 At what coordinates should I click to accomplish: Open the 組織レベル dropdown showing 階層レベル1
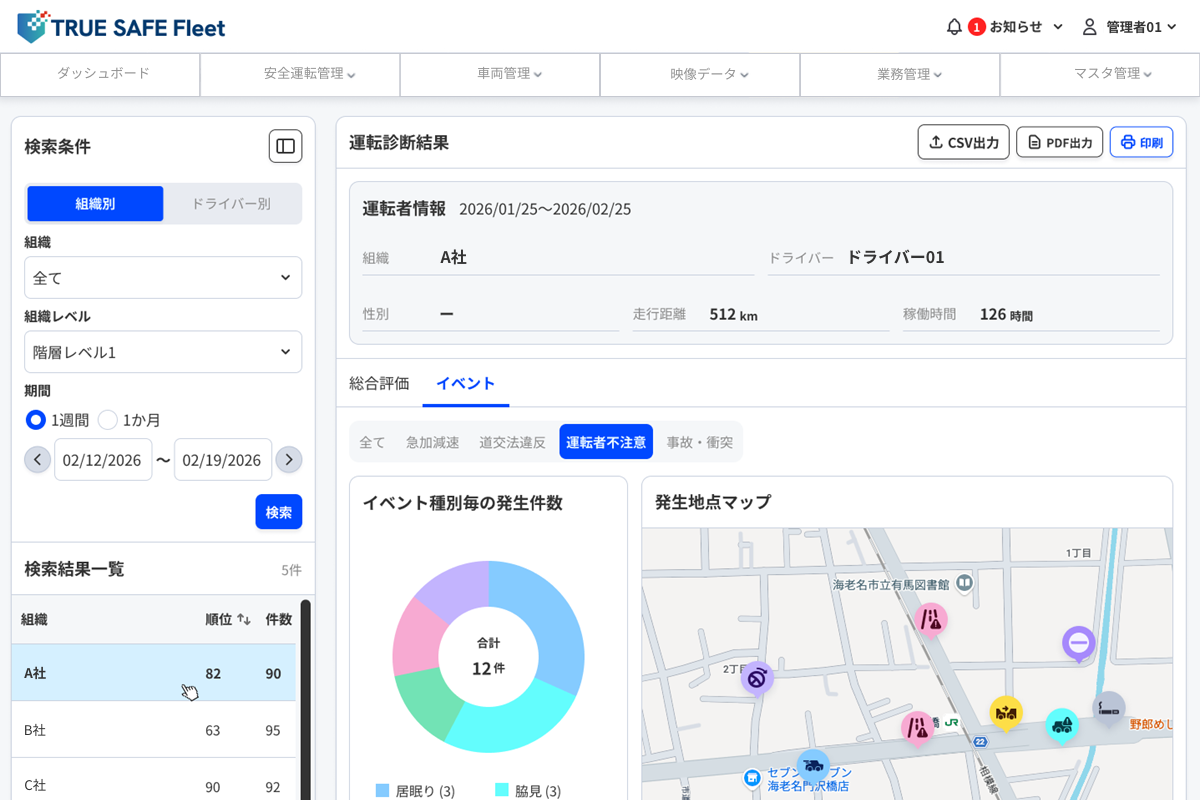163,352
